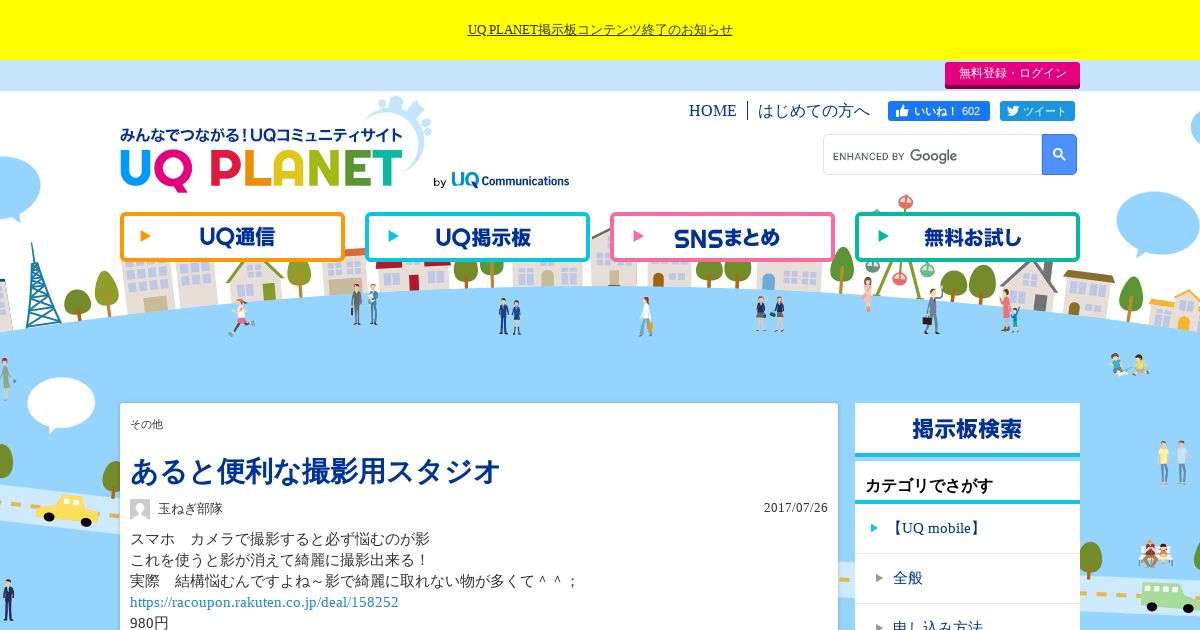This screenshot has height=630, width=1200.
Task: Open the SNSまとめ navigation tab
Action: pyautogui.click(x=722, y=237)
